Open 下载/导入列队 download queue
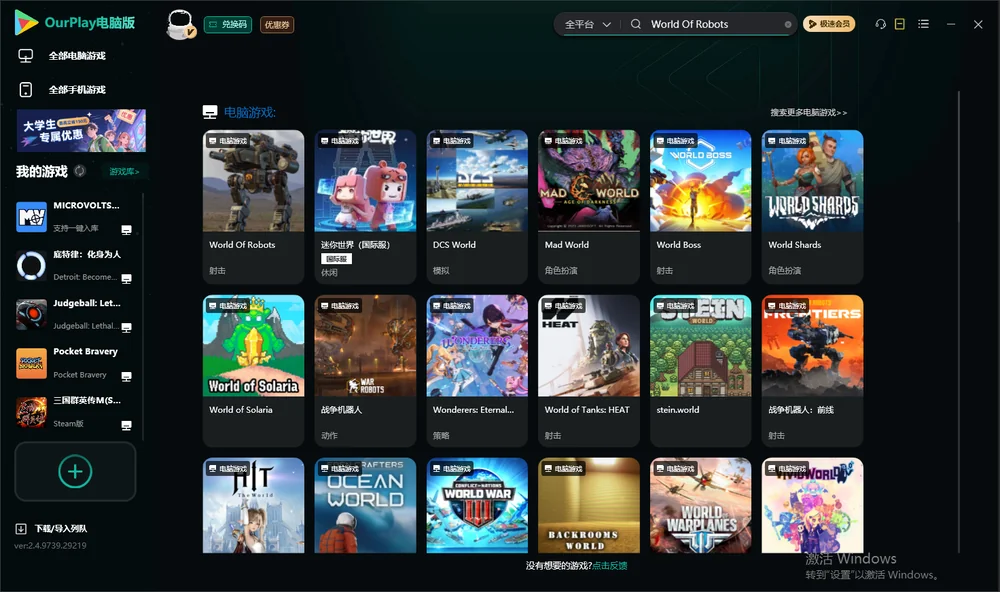 (61, 528)
